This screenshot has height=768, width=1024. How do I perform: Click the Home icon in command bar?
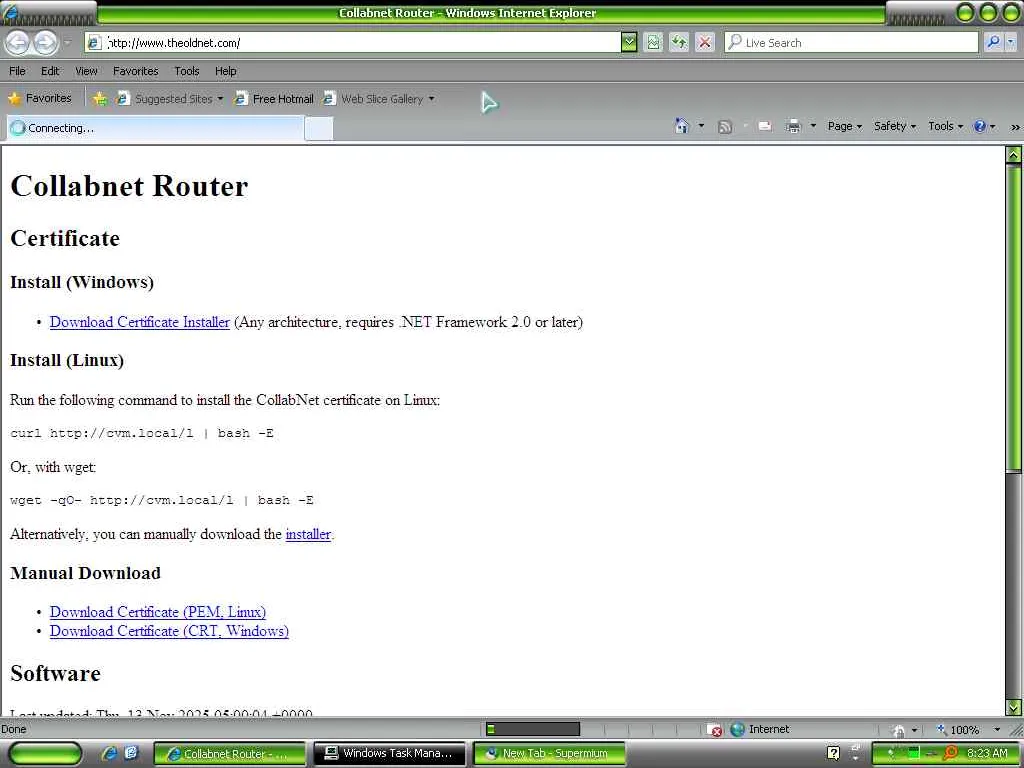[682, 125]
